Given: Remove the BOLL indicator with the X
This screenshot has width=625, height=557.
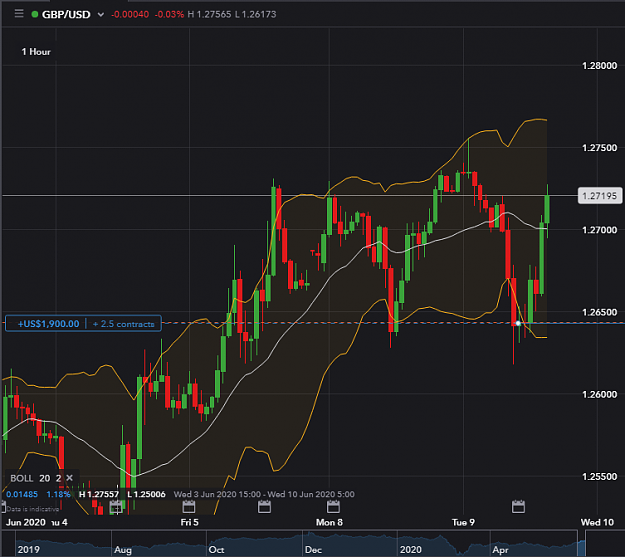Looking at the screenshot, I should 69,478.
